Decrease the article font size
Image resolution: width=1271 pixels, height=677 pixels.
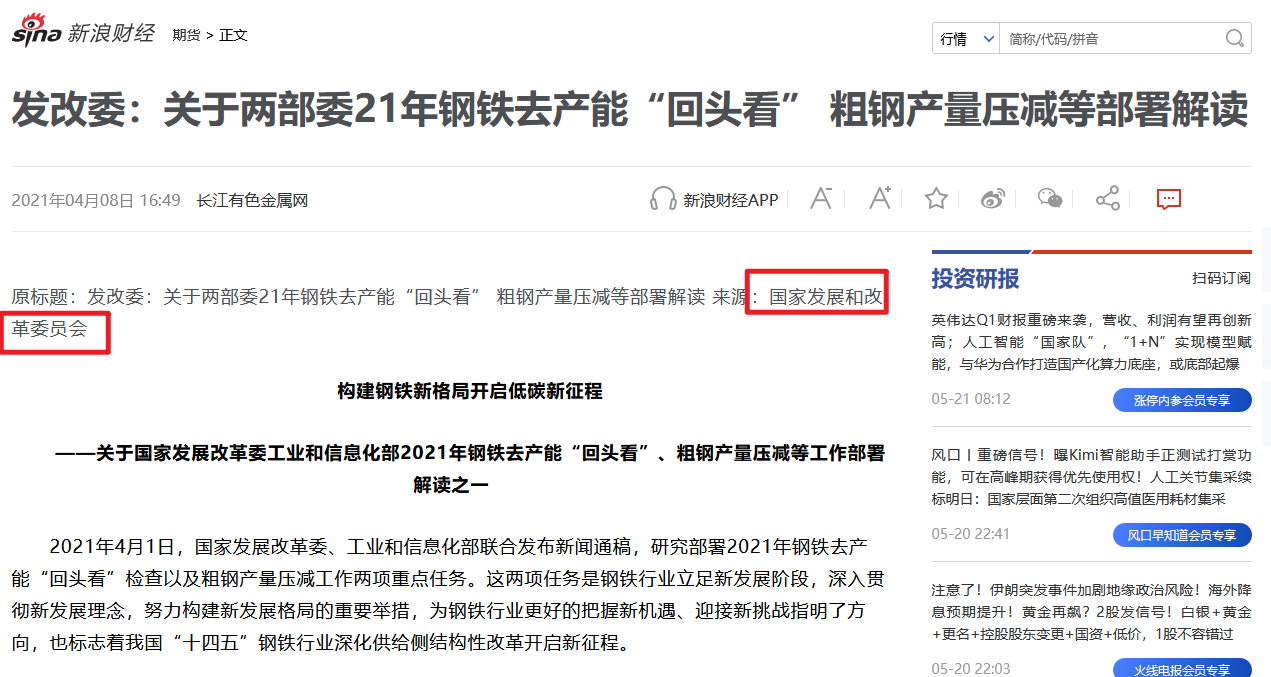pyautogui.click(x=821, y=199)
